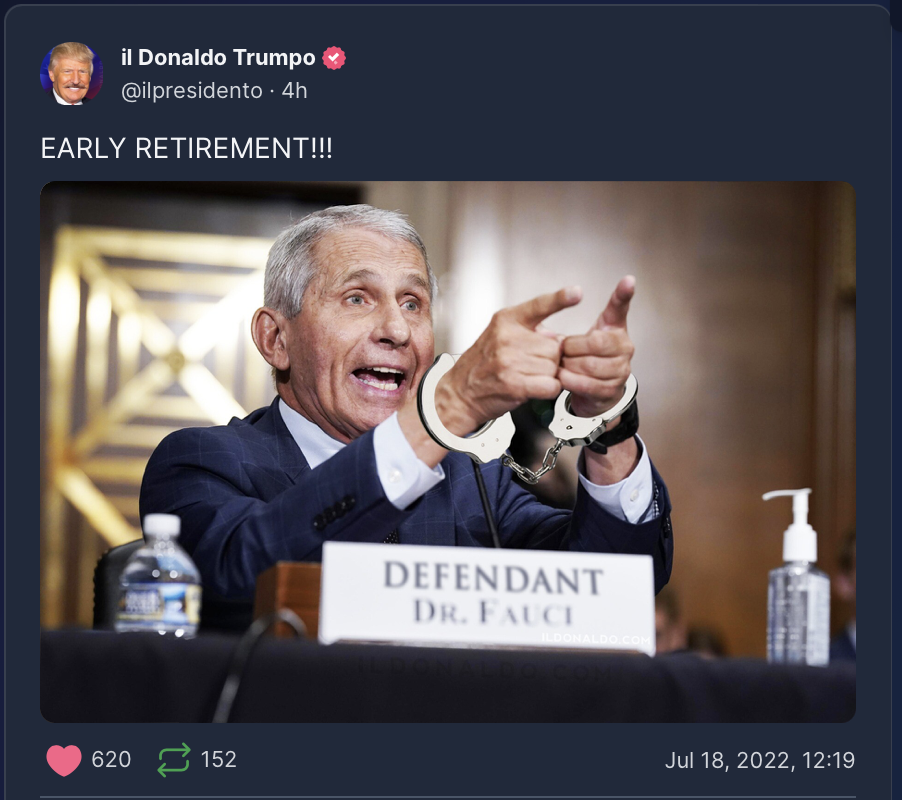Click the ILDONALDO.COM watermark on the nameplate
The width and height of the screenshot is (902, 800).
coord(596,639)
